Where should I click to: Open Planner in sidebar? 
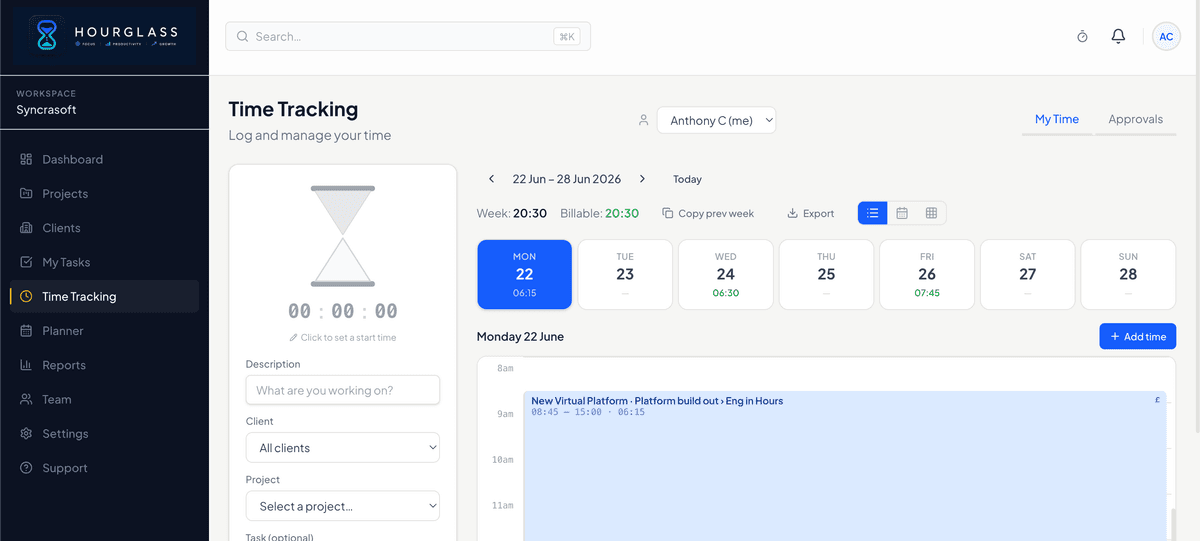[104, 331]
